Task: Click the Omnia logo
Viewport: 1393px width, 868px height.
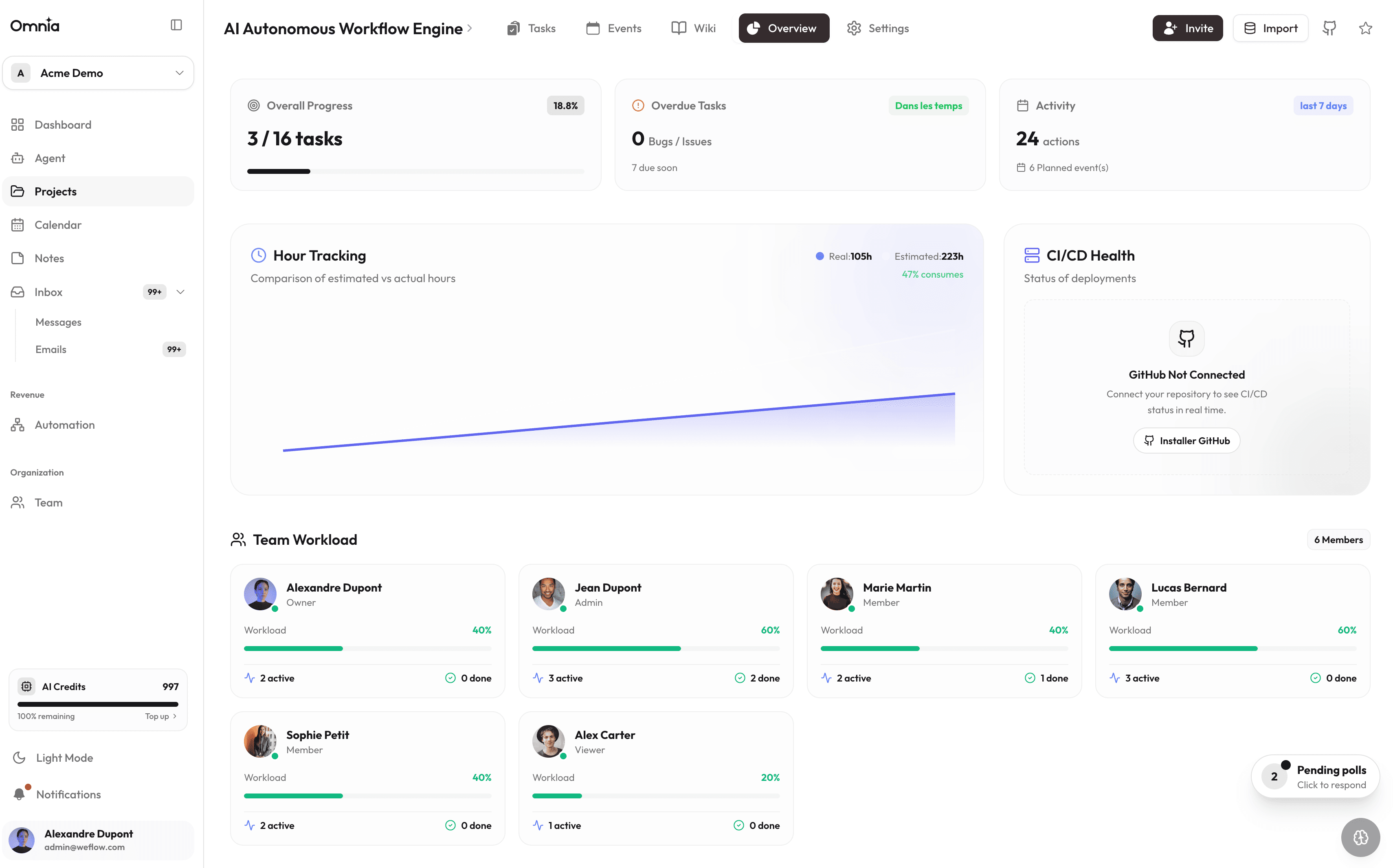Action: click(x=35, y=25)
